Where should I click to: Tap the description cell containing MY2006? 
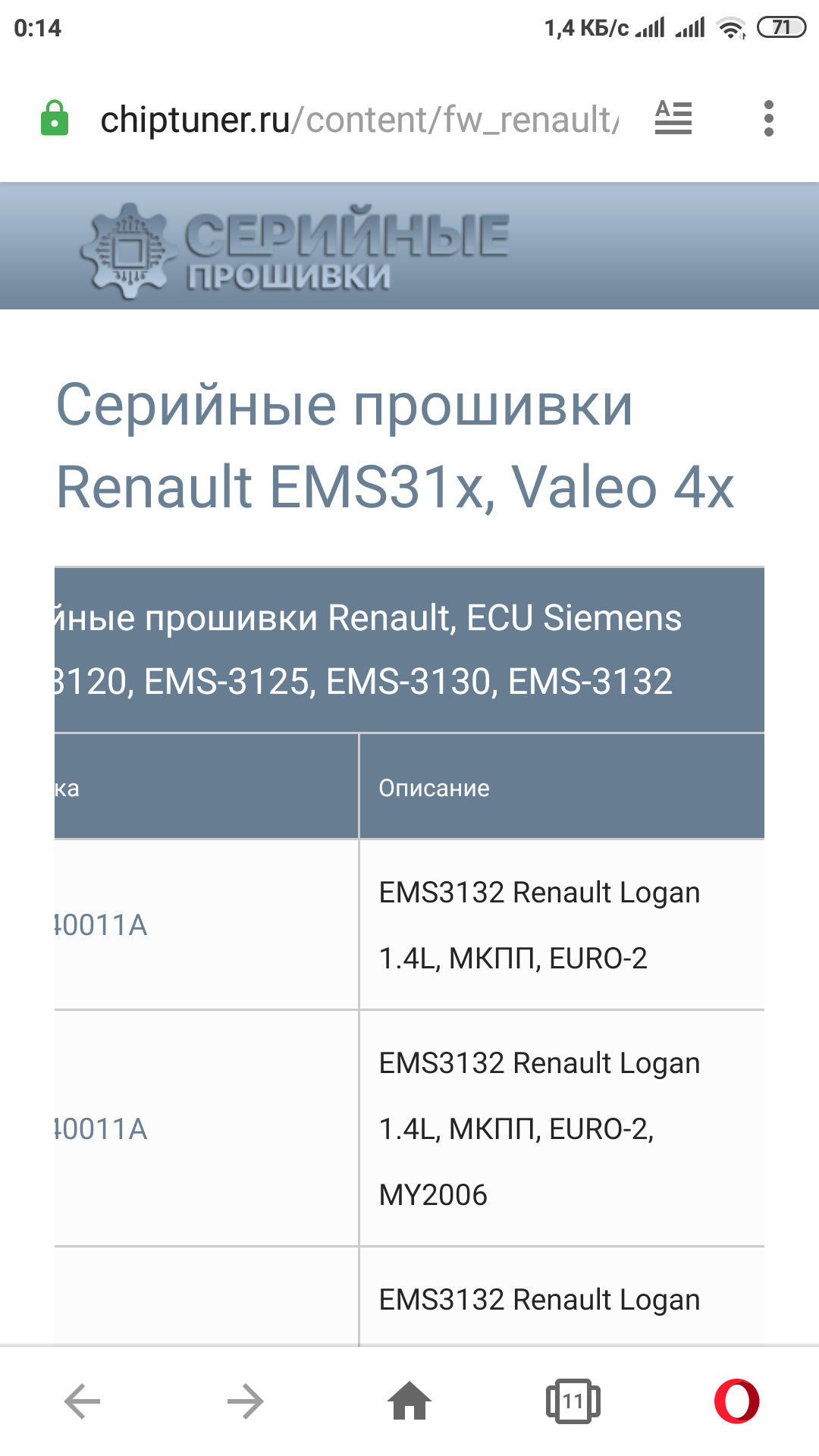(x=539, y=1129)
